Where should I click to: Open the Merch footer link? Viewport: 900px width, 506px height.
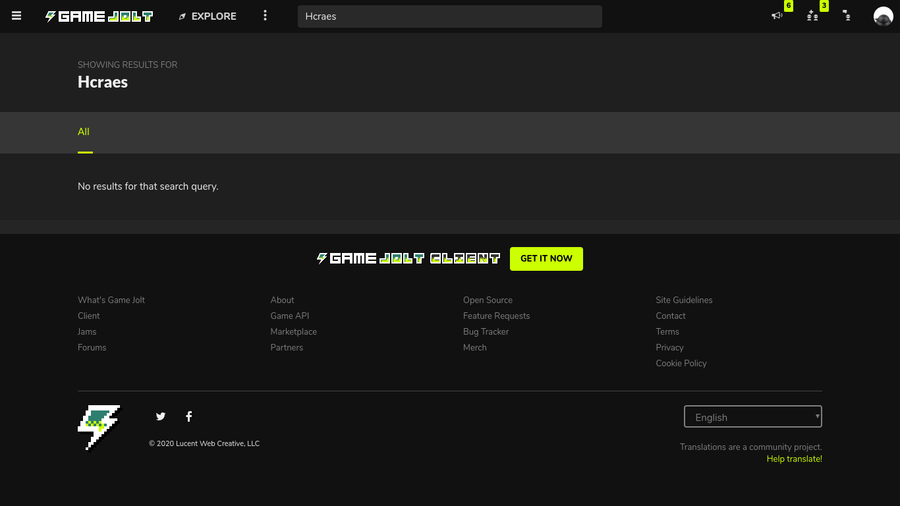(475, 348)
